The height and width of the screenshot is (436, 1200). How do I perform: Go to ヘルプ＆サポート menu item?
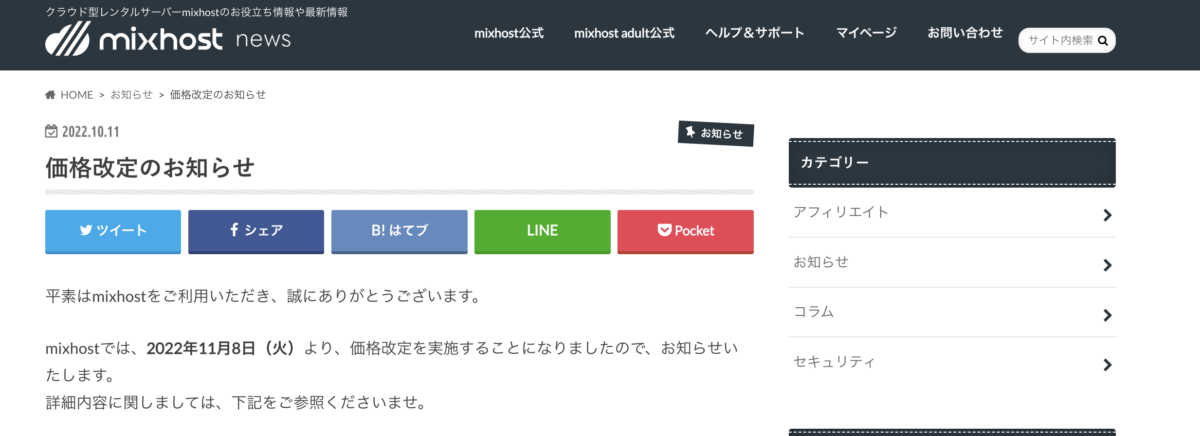coord(755,33)
